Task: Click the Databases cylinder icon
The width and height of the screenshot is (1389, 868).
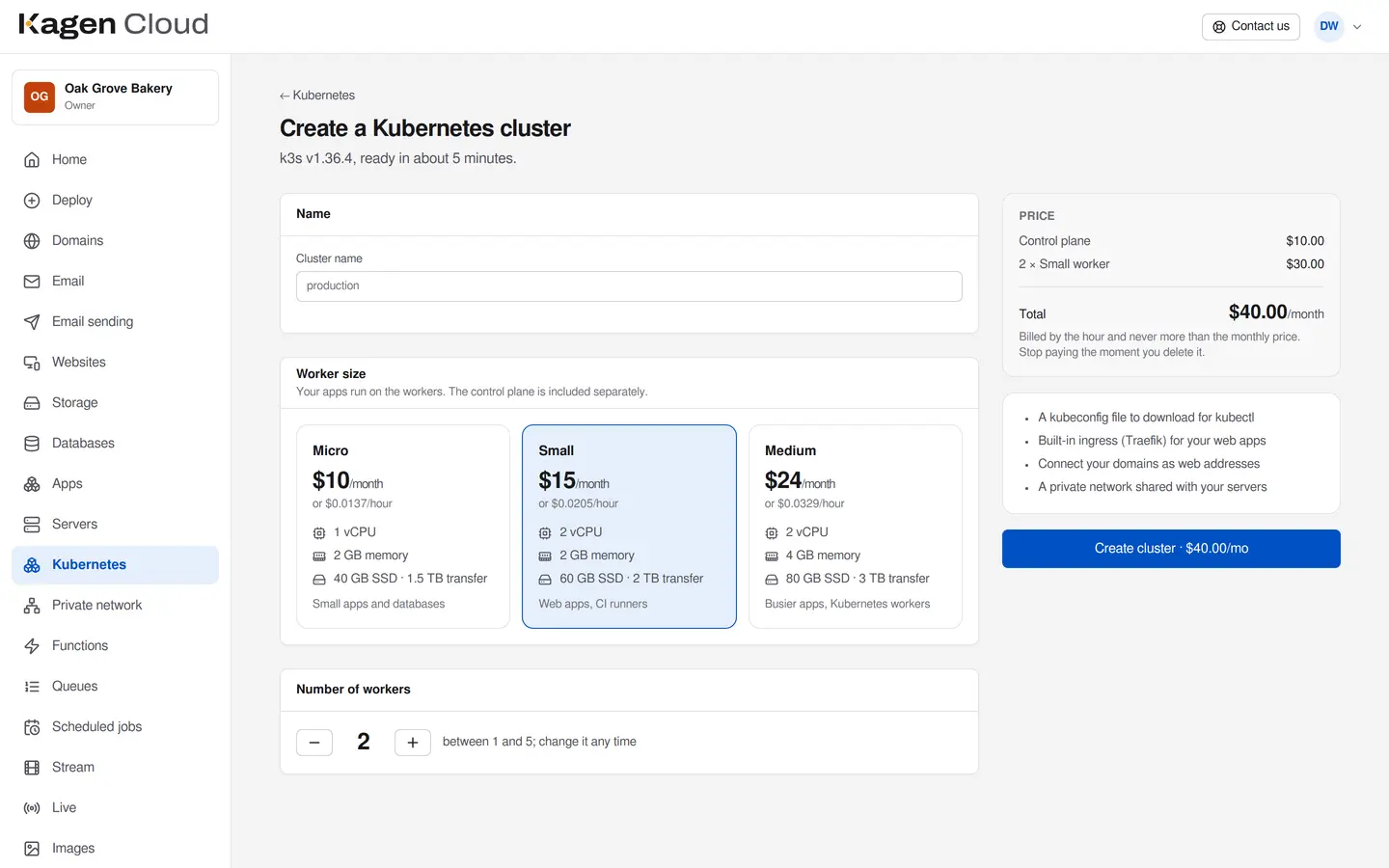Action: pos(32,444)
